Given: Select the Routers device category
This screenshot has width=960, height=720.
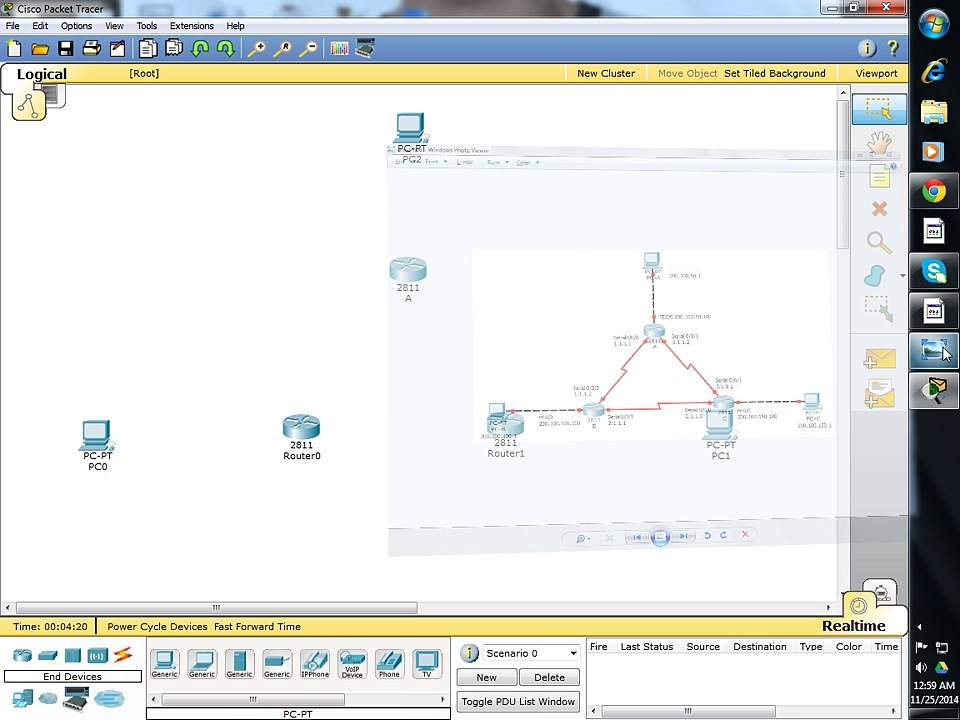Looking at the screenshot, I should point(23,655).
